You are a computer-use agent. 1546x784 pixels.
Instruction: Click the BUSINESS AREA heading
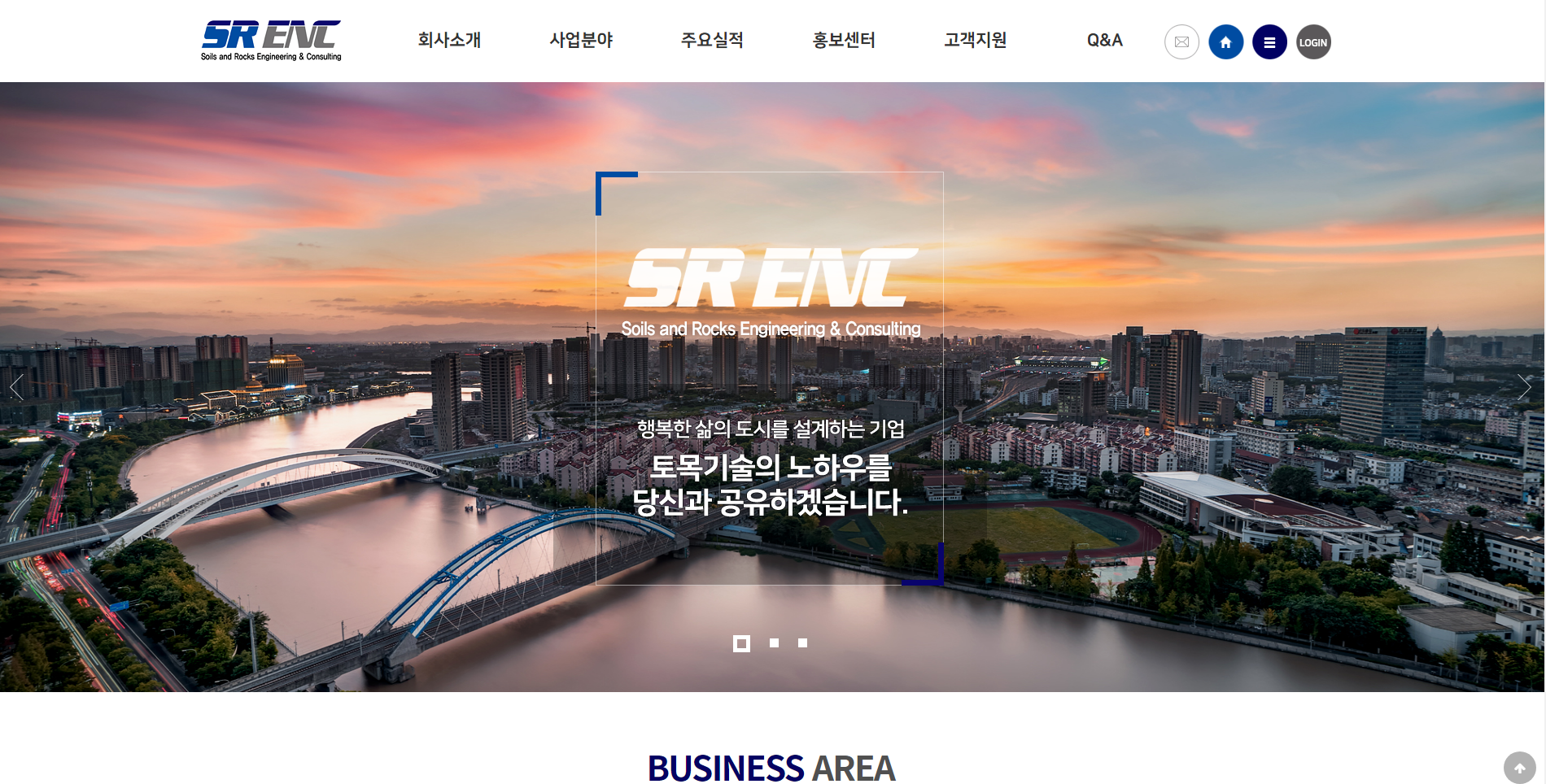coord(771,767)
